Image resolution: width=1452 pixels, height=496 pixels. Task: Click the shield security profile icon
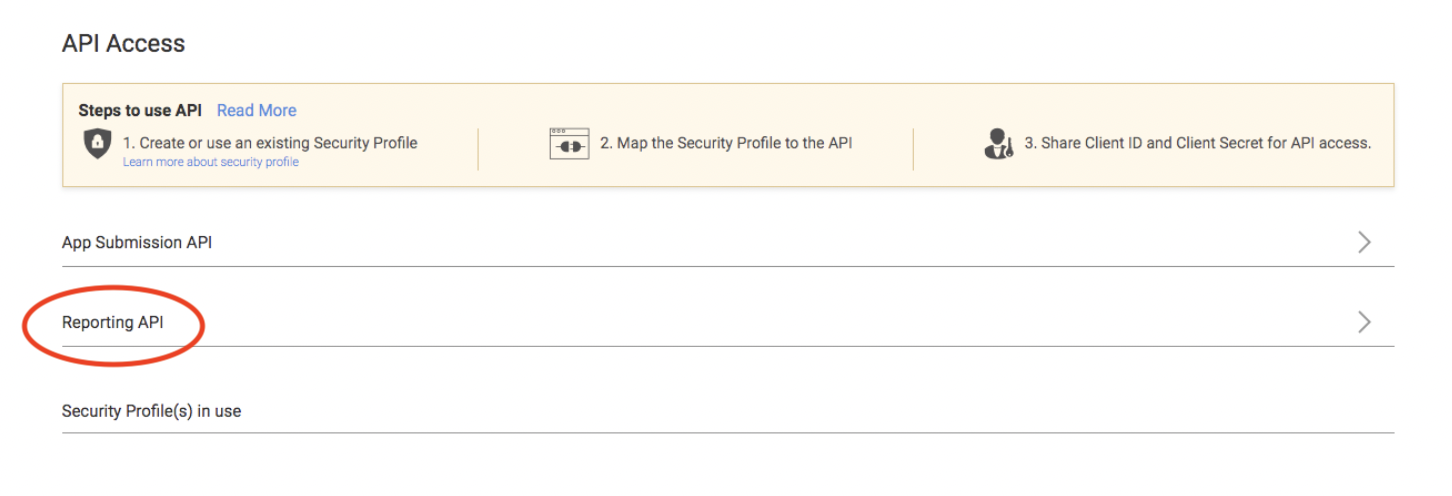click(97, 143)
